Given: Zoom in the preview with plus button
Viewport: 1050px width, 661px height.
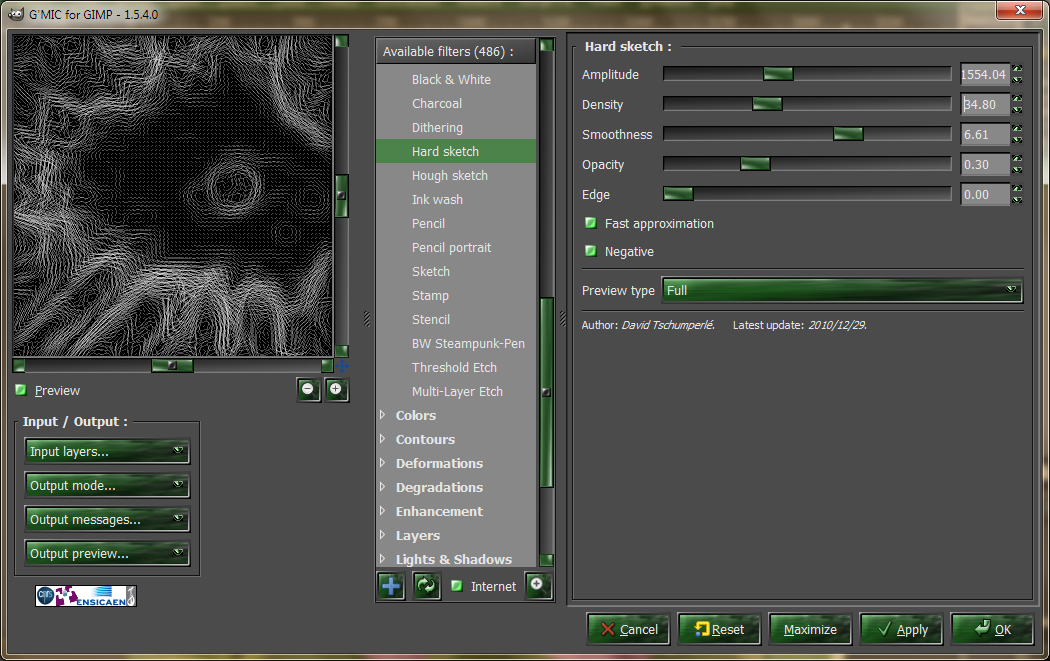Looking at the screenshot, I should (x=336, y=389).
